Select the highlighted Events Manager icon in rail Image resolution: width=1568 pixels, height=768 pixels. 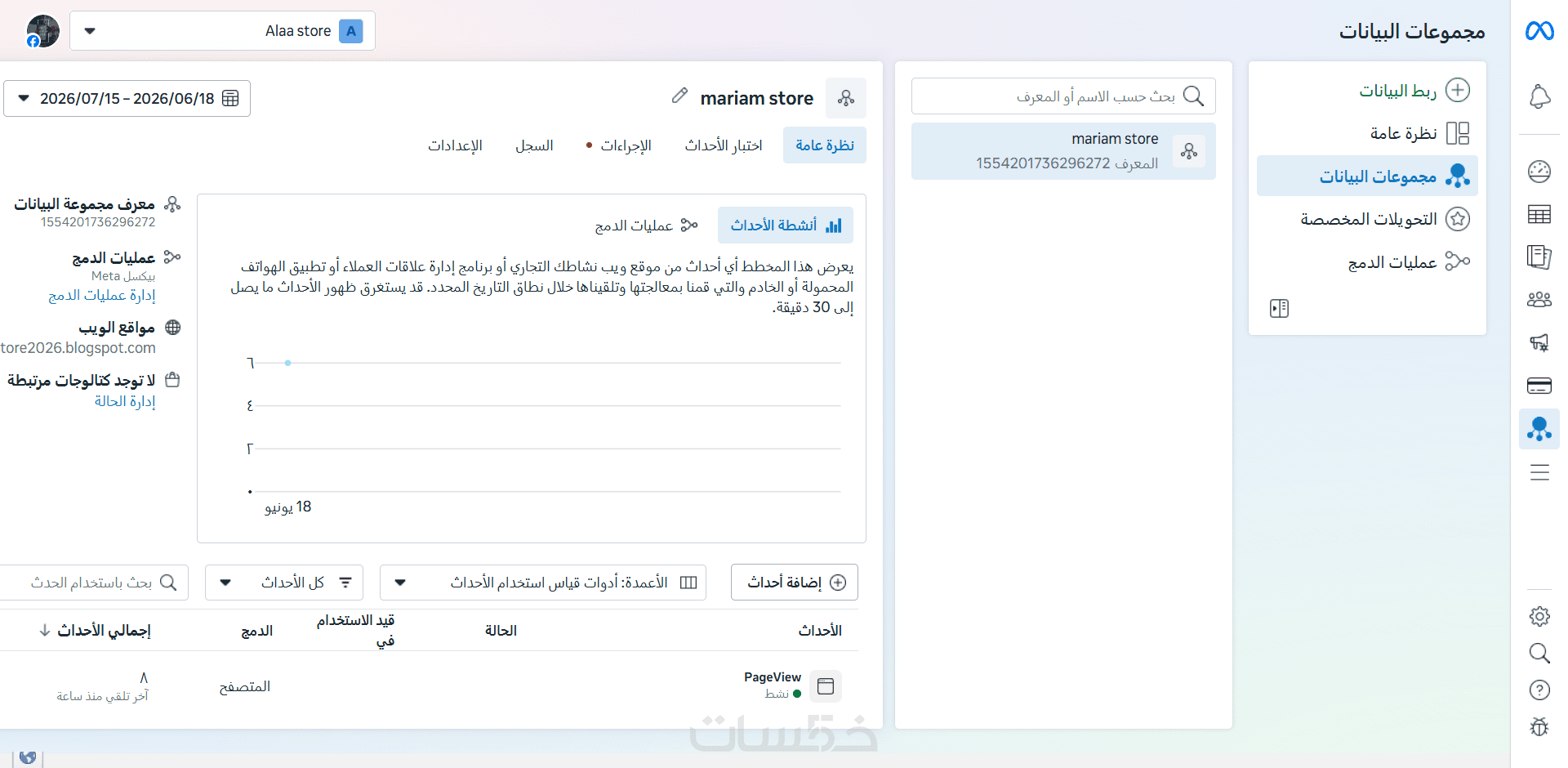click(1539, 429)
